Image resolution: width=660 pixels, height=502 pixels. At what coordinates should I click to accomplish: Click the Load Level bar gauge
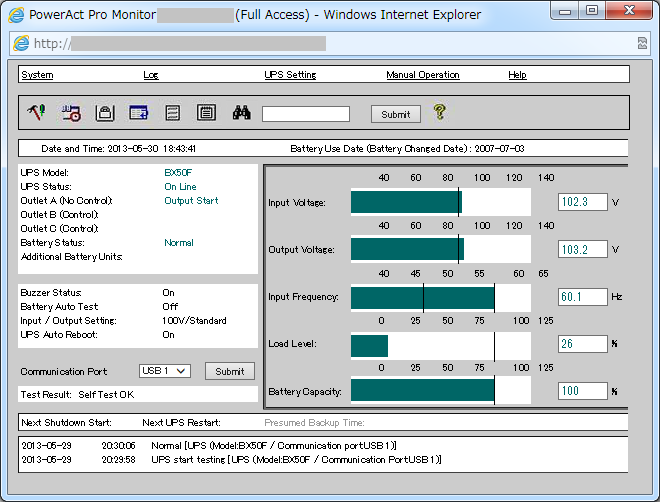(441, 344)
